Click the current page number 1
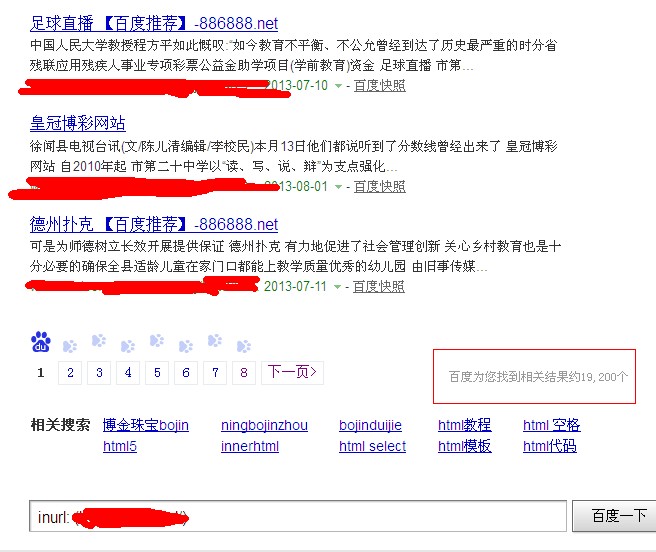The width and height of the screenshot is (656, 552). click(41, 373)
